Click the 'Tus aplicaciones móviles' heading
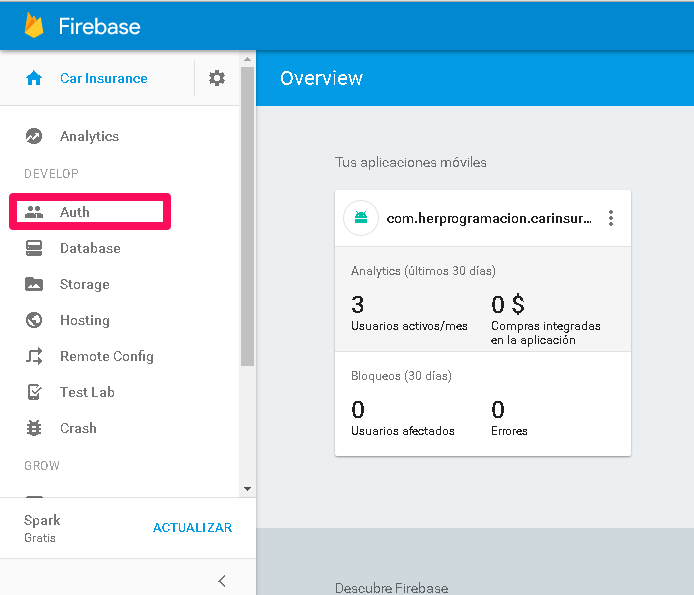 [411, 162]
